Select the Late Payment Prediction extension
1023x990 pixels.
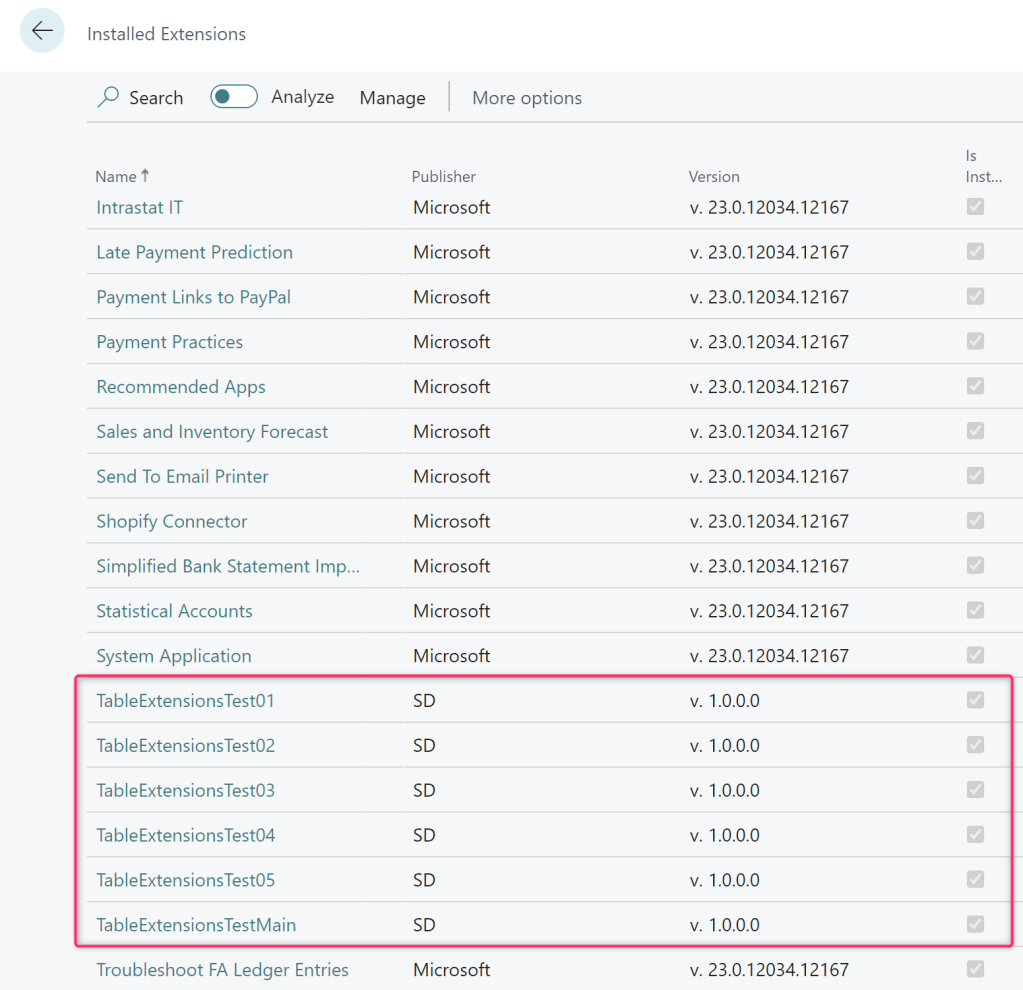click(x=194, y=252)
